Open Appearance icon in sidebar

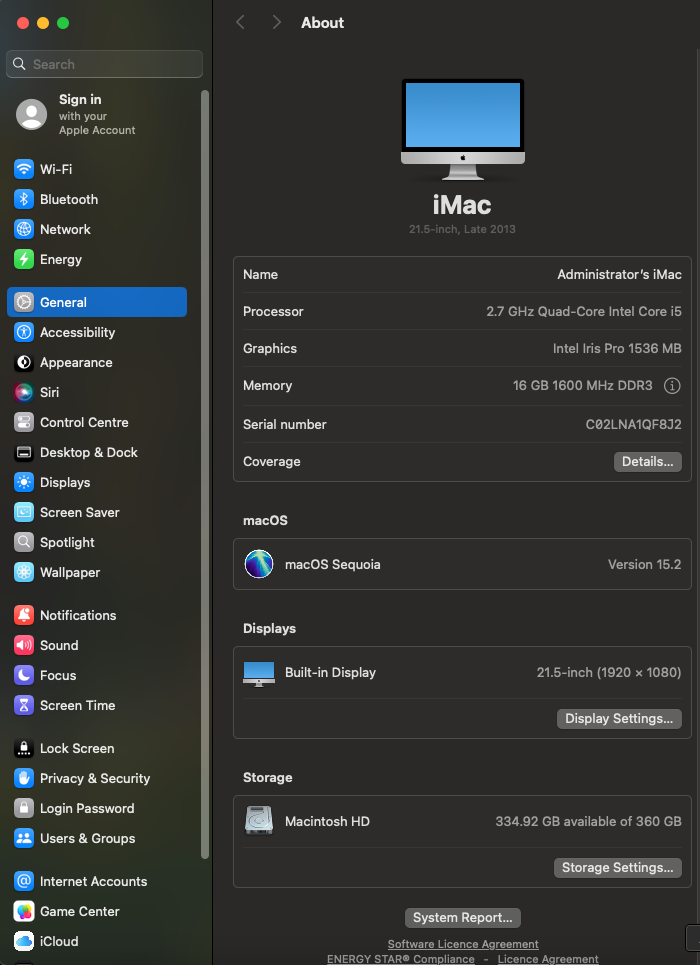coord(24,362)
